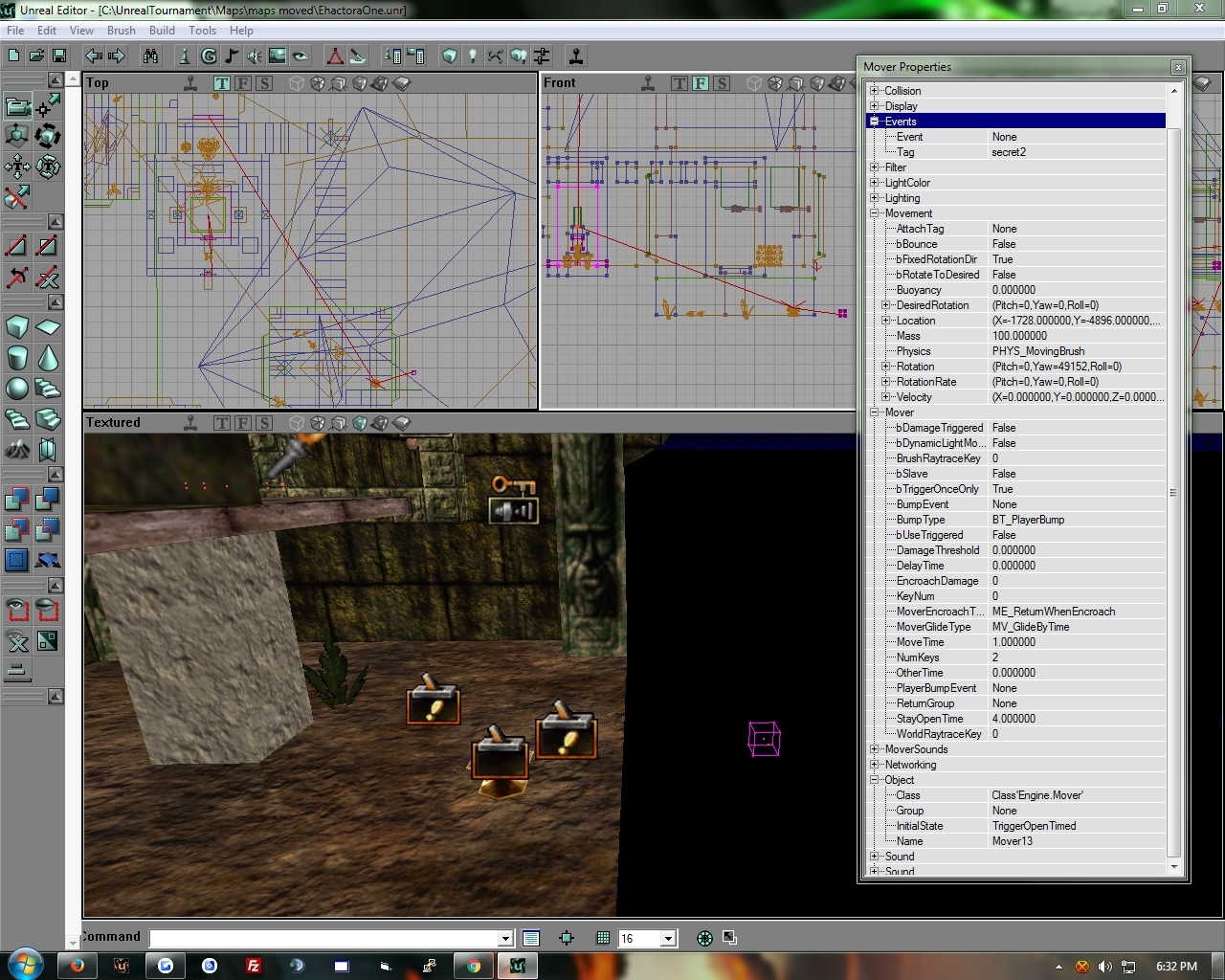The image size is (1225, 980).
Task: Select the Vertex Editing tool
Action: (x=48, y=105)
